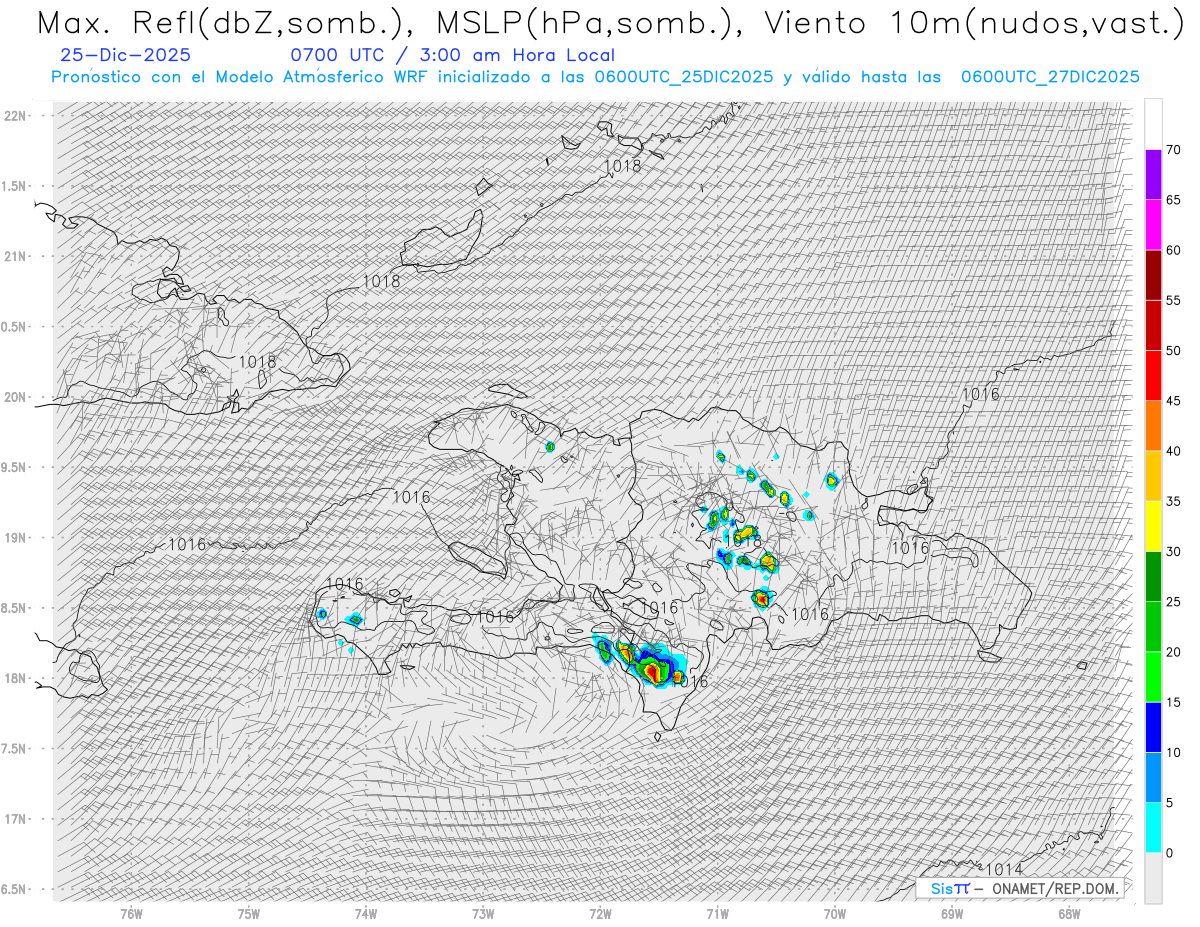The height and width of the screenshot is (927, 1200).
Task: Click the colorbar value label 70
Action: (x=1173, y=150)
